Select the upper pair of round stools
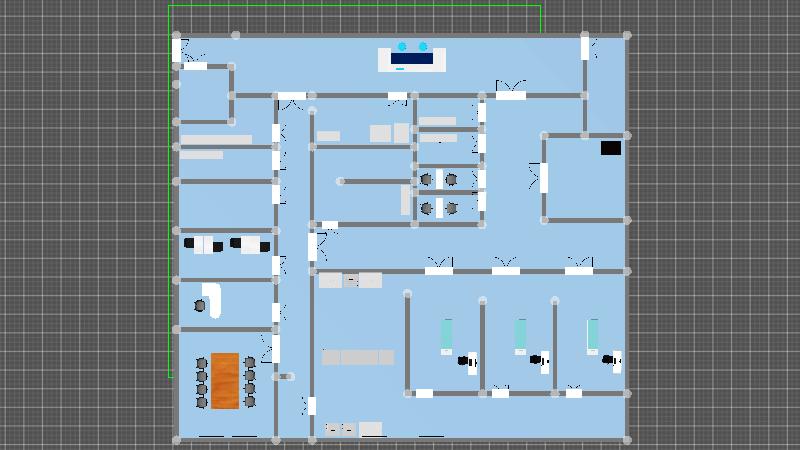The height and width of the screenshot is (450, 800). (438, 180)
